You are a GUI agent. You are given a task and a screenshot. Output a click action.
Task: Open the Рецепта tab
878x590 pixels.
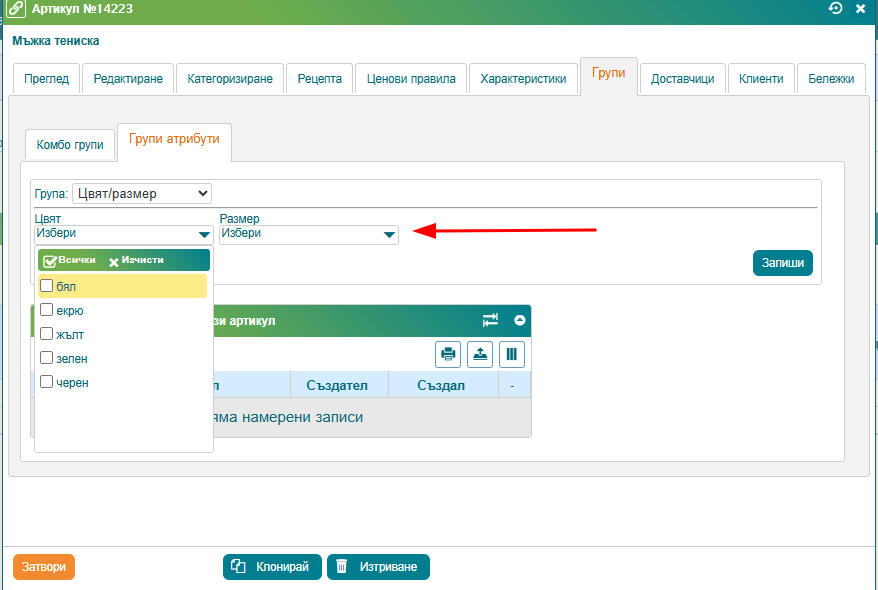(x=320, y=79)
